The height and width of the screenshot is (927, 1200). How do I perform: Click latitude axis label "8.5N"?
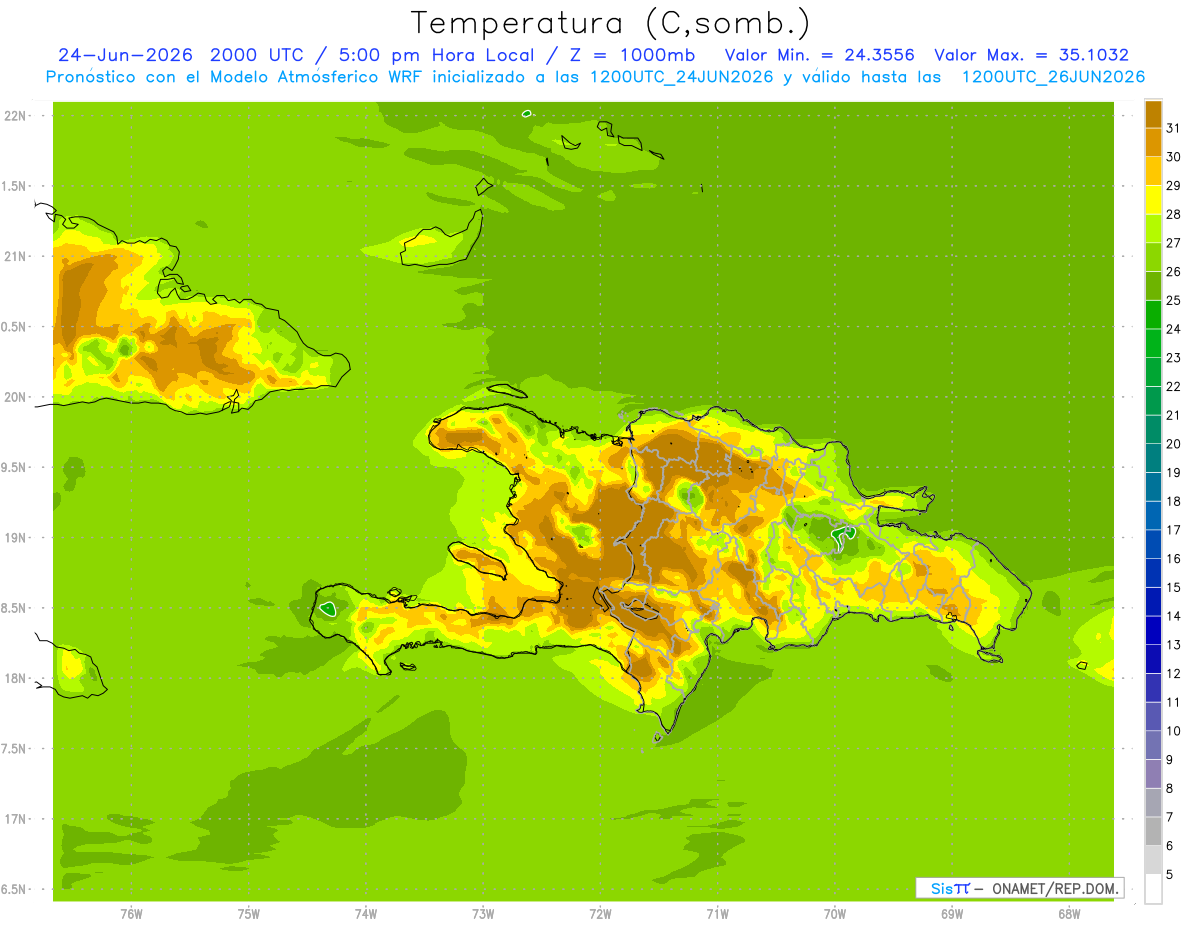(14, 608)
